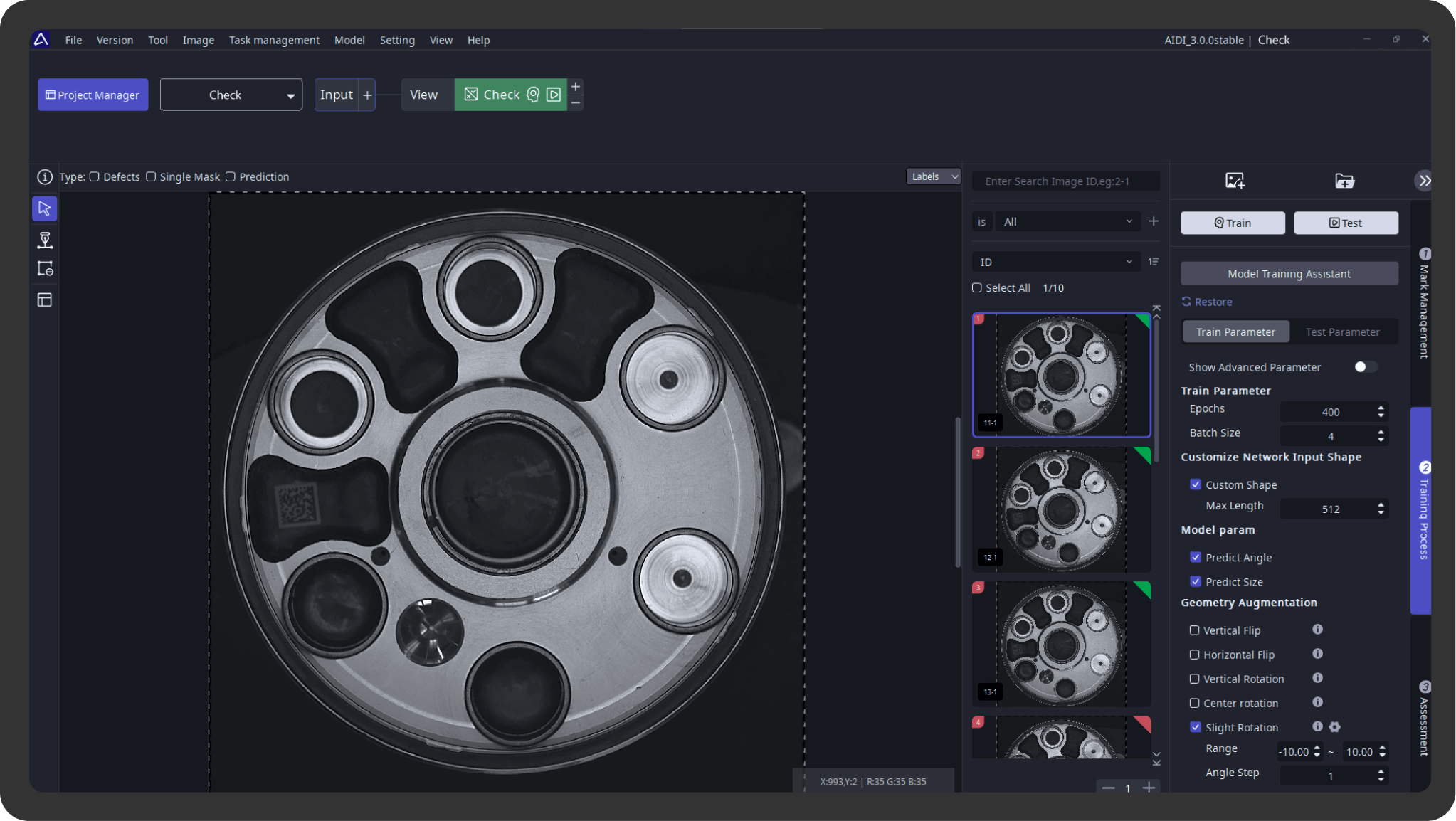Click the add image icon
This screenshot has width=1456, height=821.
click(1235, 181)
